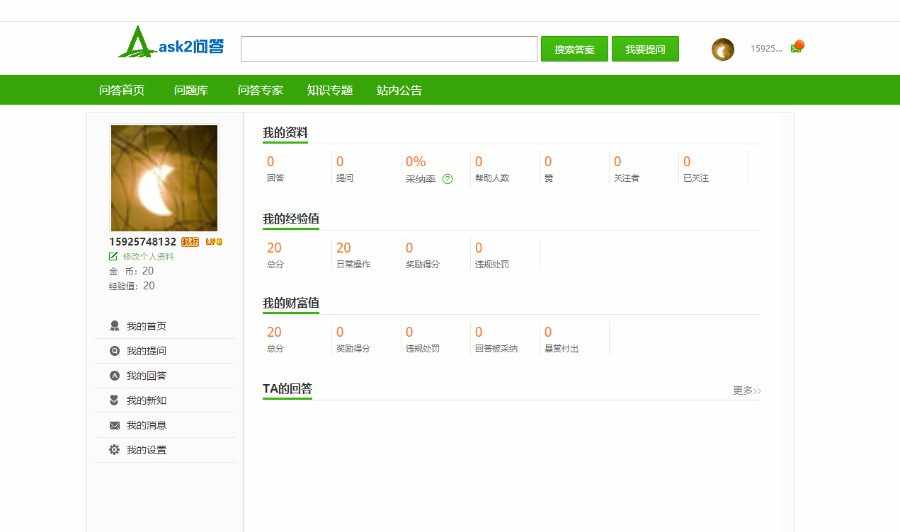900x532 pixels.
Task: Click the 赞 stat in 我的资料
Action: [548, 169]
